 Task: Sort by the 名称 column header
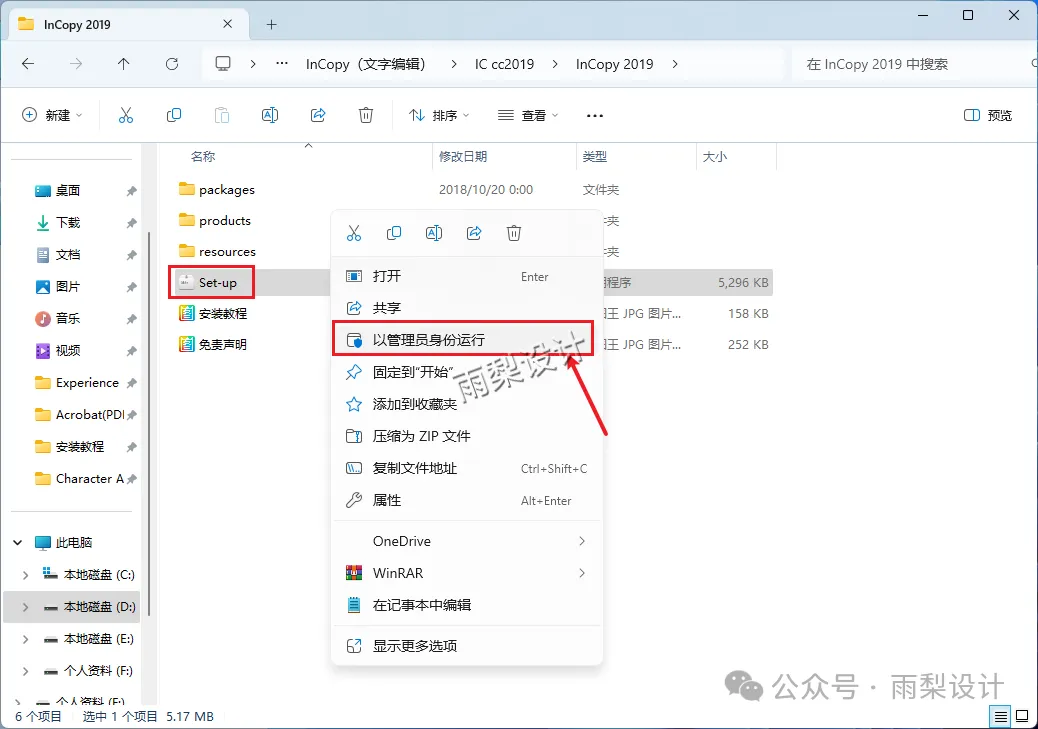(203, 156)
